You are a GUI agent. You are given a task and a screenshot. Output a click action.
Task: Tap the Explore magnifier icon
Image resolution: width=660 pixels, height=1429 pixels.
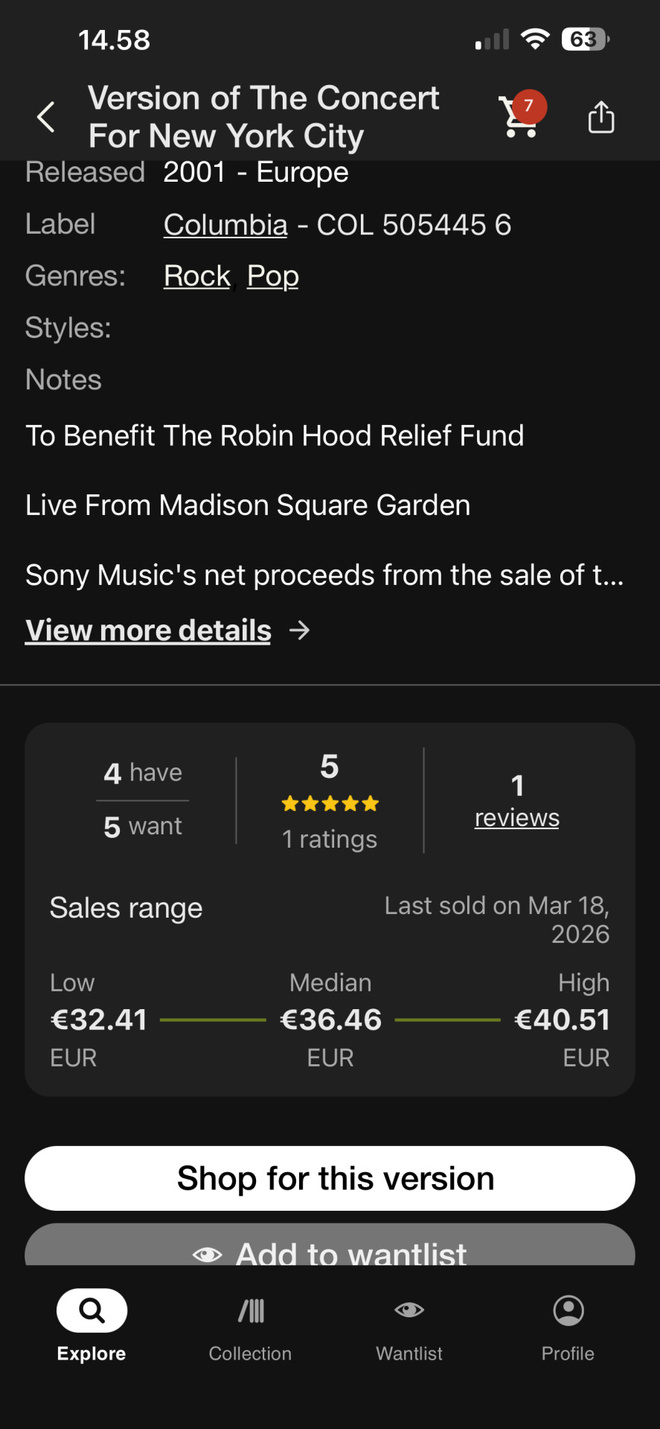click(x=92, y=1311)
